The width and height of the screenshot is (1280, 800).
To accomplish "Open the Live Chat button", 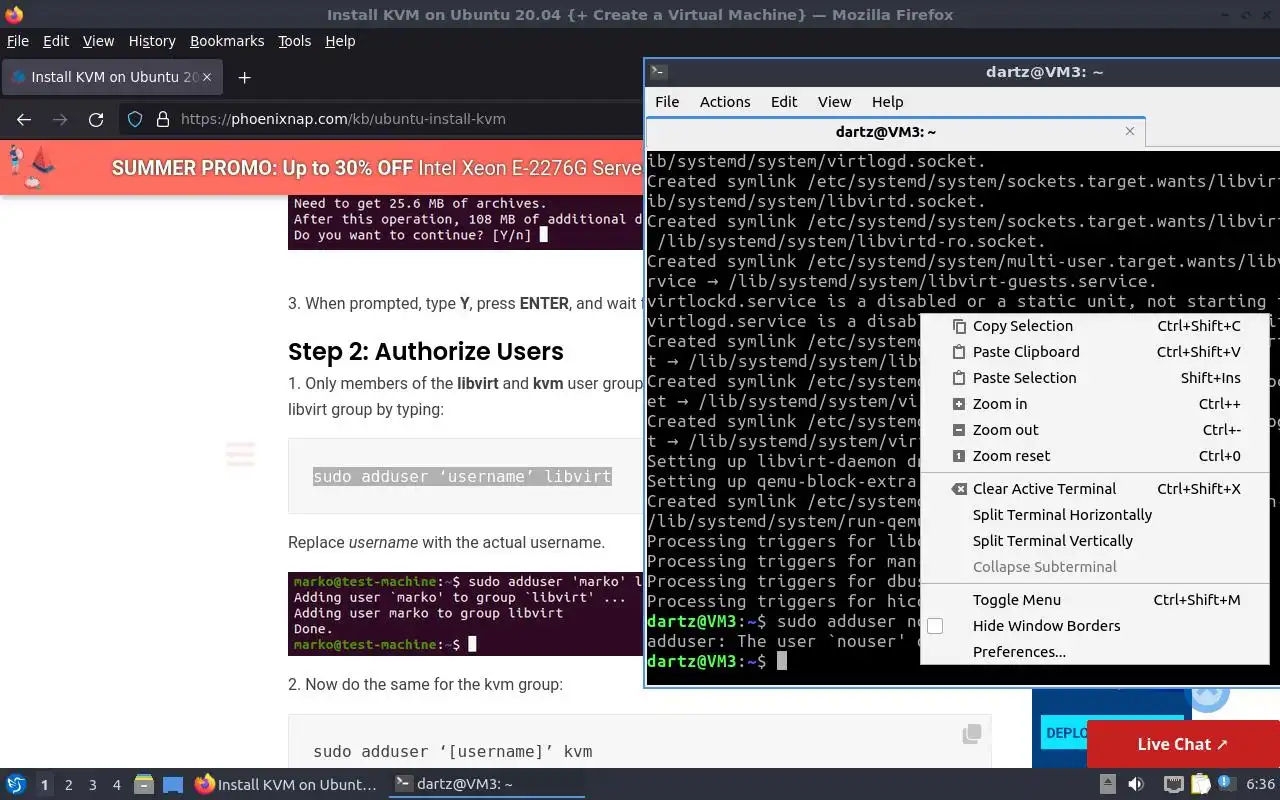I will pyautogui.click(x=1183, y=744).
